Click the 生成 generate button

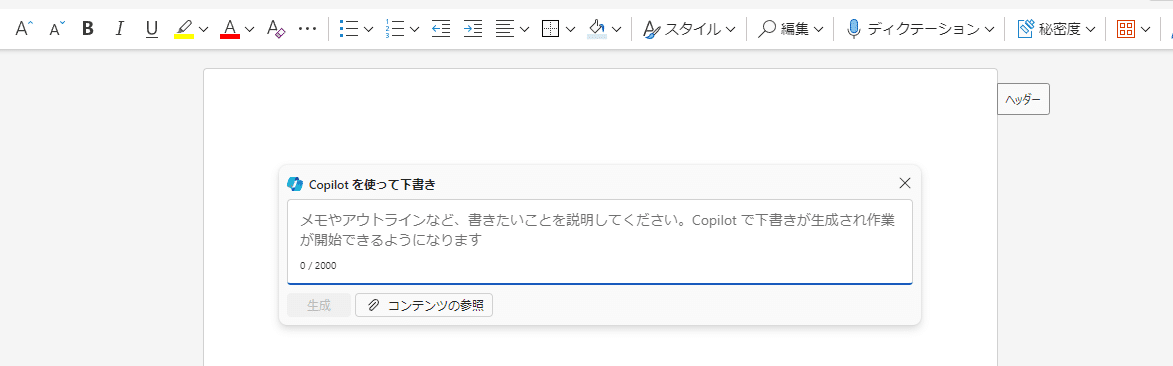(319, 305)
